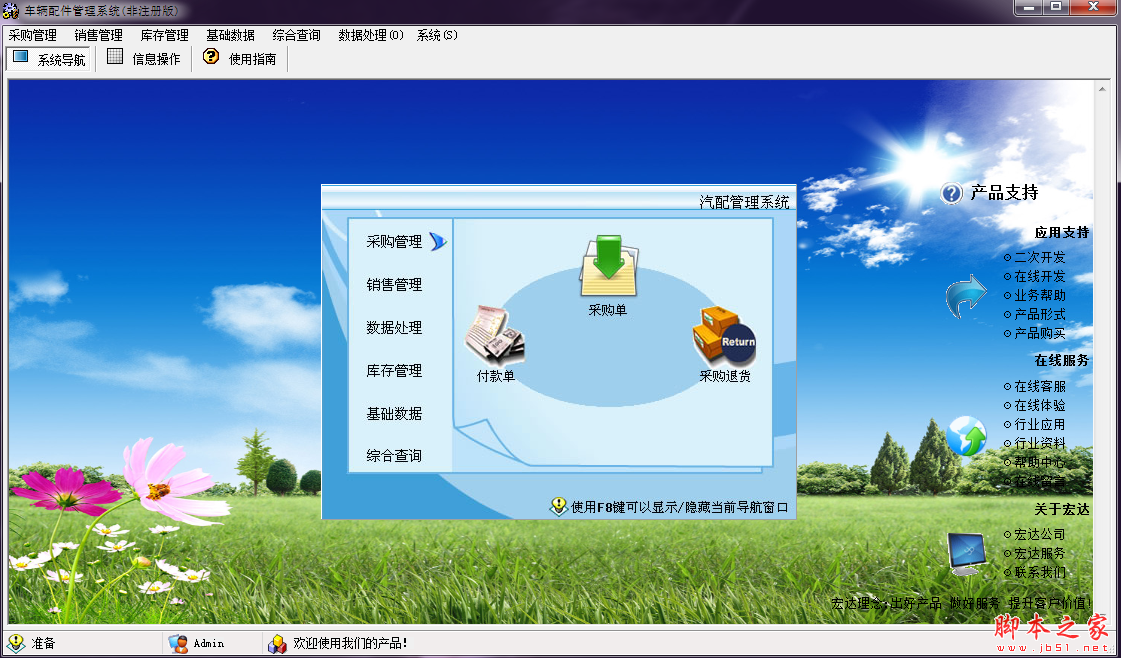The height and width of the screenshot is (659, 1121).
Task: Open the 数据处理 navigation category
Action: click(x=393, y=327)
